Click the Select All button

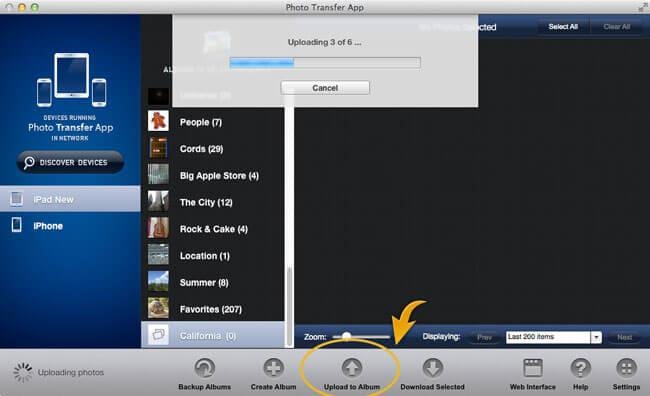click(x=563, y=27)
